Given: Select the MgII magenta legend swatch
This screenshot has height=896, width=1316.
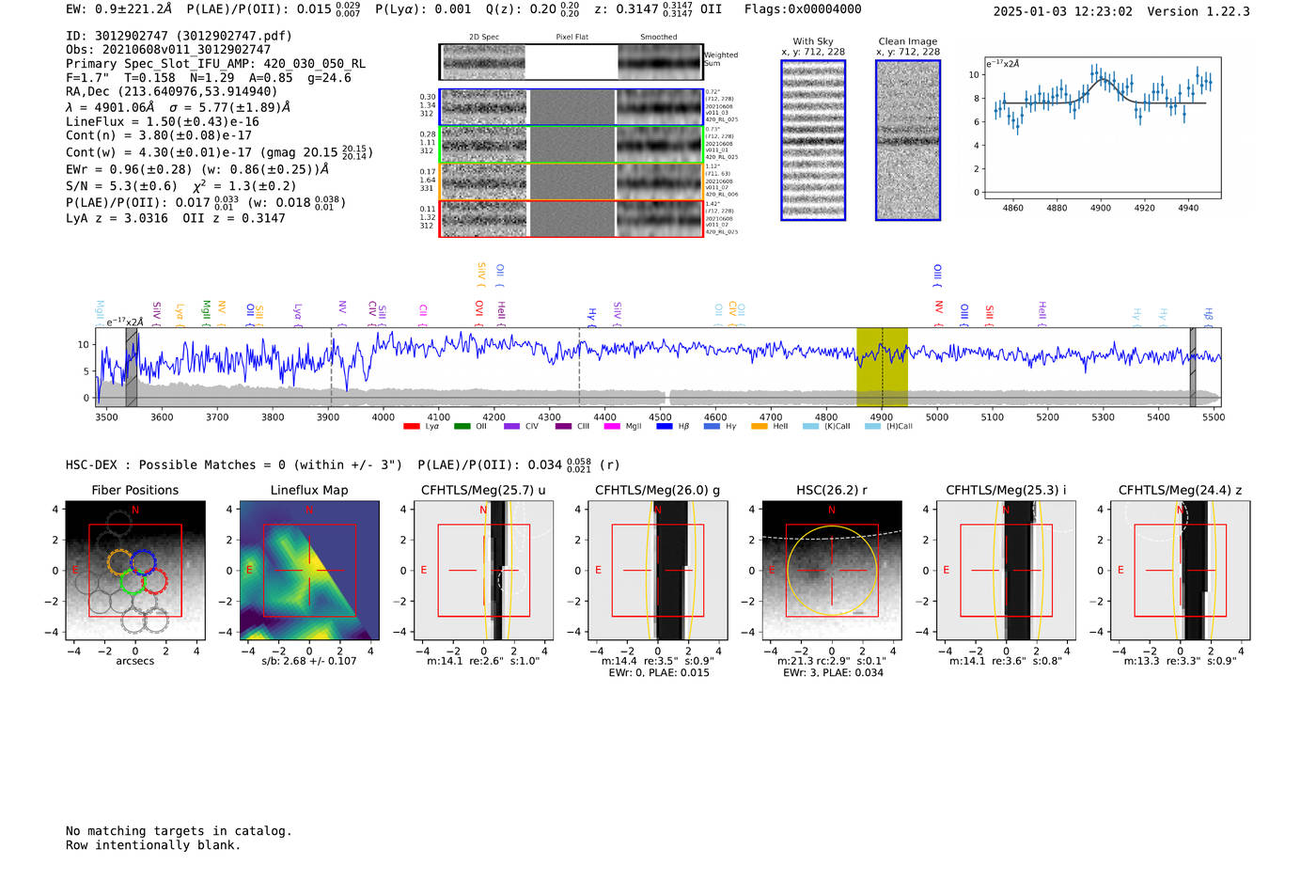Looking at the screenshot, I should [x=613, y=426].
